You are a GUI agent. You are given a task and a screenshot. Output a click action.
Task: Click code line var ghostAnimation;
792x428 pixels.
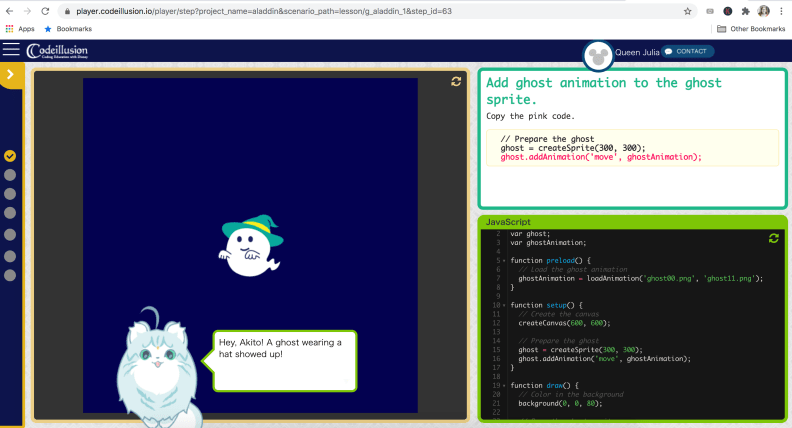tap(548, 243)
